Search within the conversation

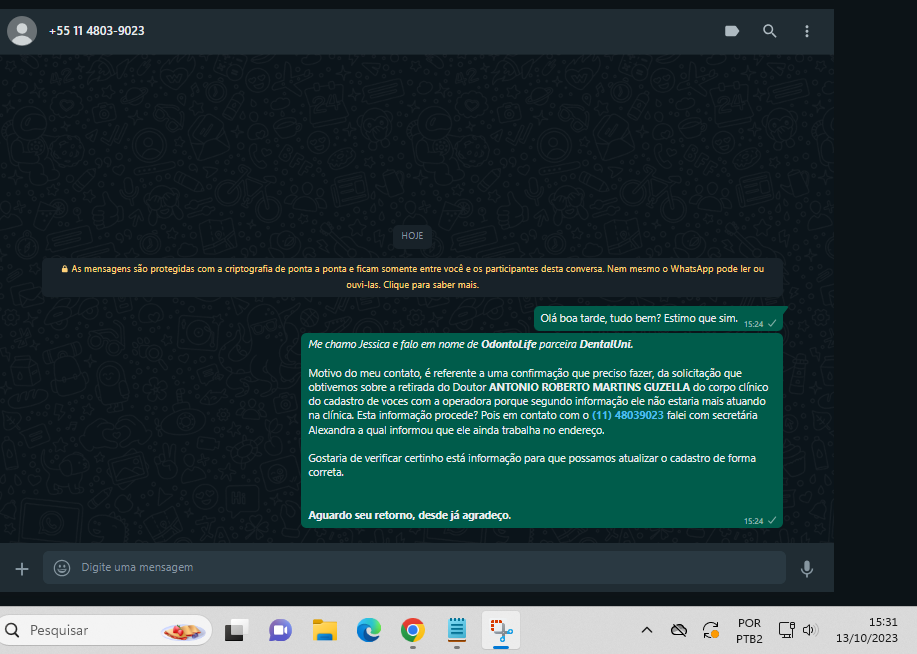[770, 31]
